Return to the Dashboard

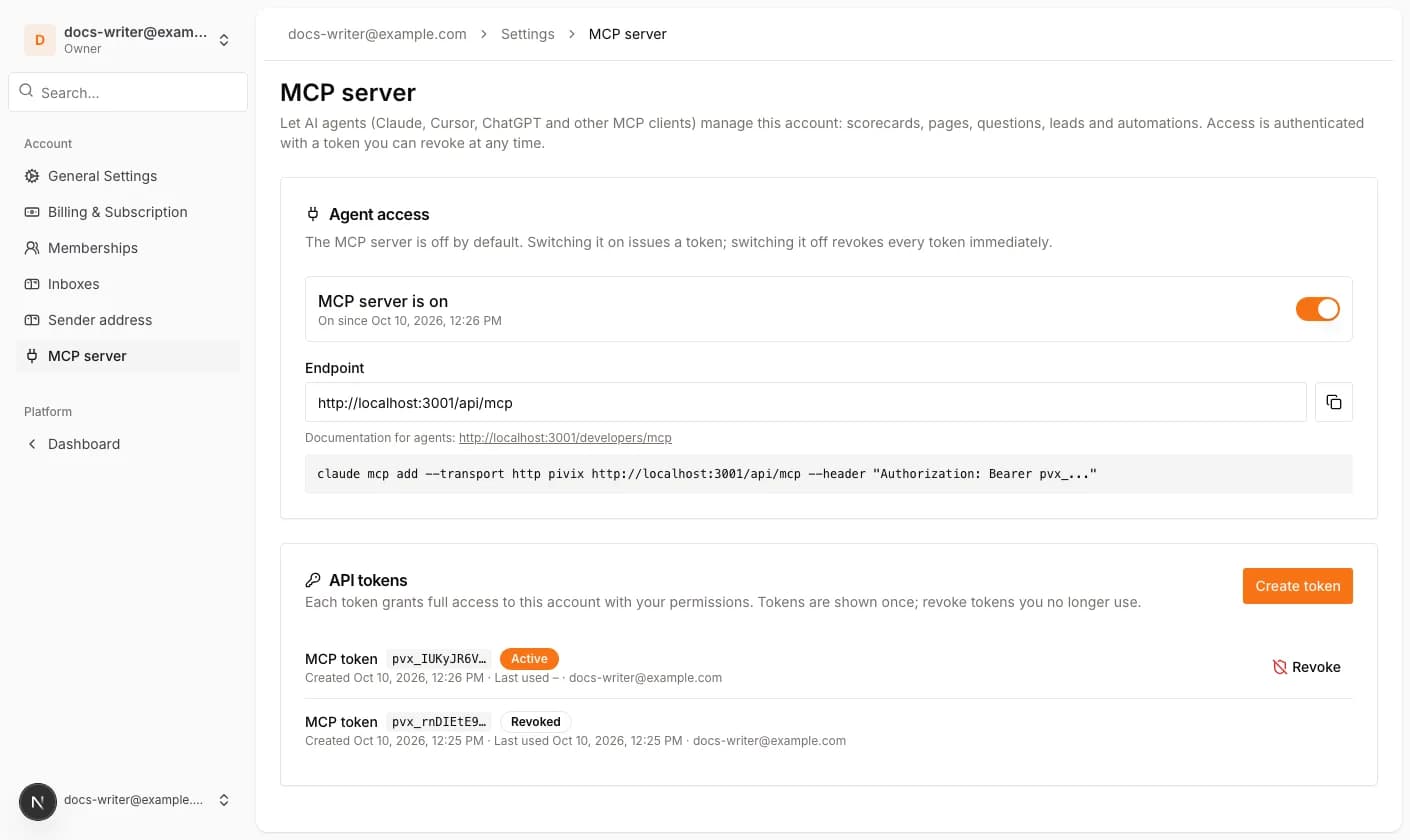pyautogui.click(x=128, y=444)
